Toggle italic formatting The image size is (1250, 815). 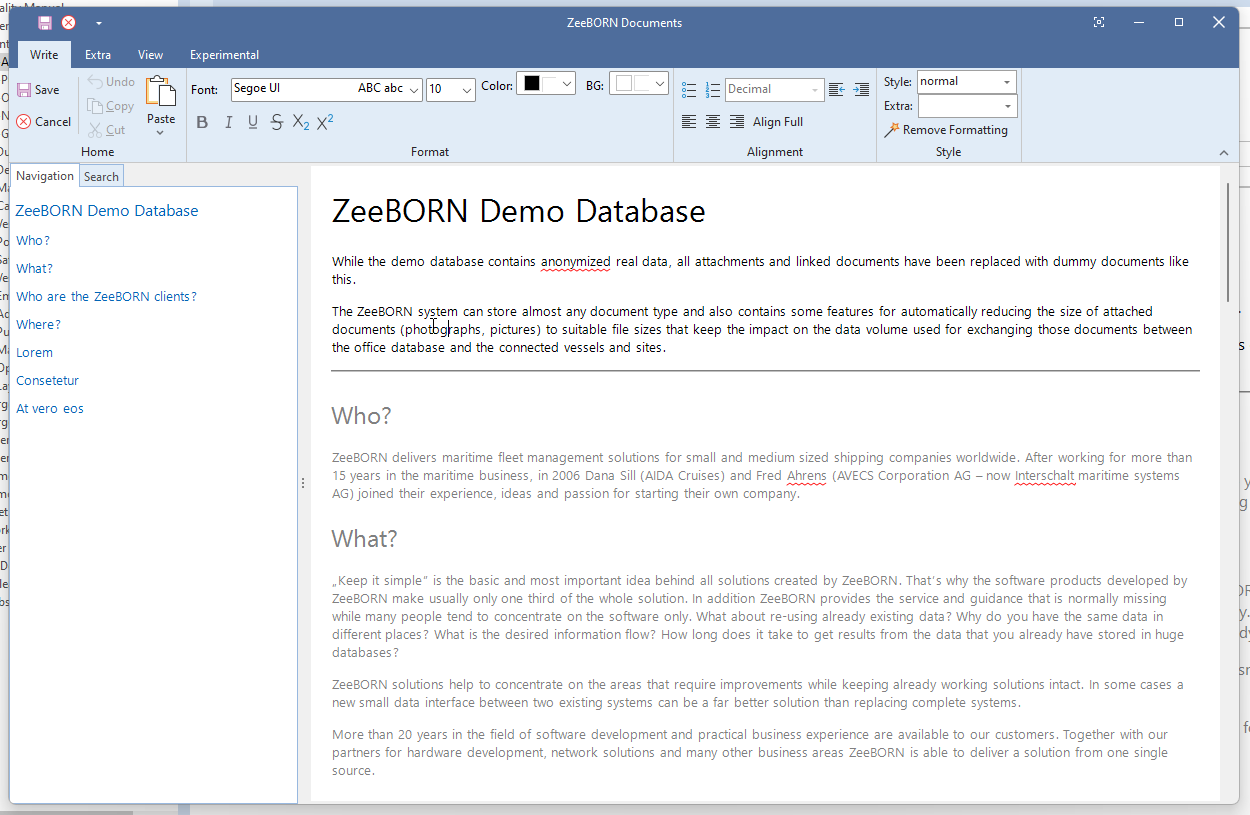pyautogui.click(x=228, y=123)
